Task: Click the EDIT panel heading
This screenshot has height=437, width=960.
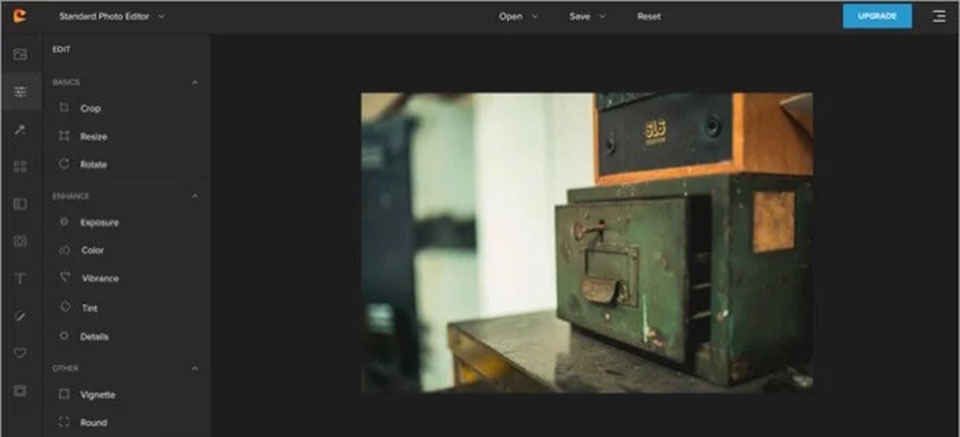Action: click(x=61, y=50)
